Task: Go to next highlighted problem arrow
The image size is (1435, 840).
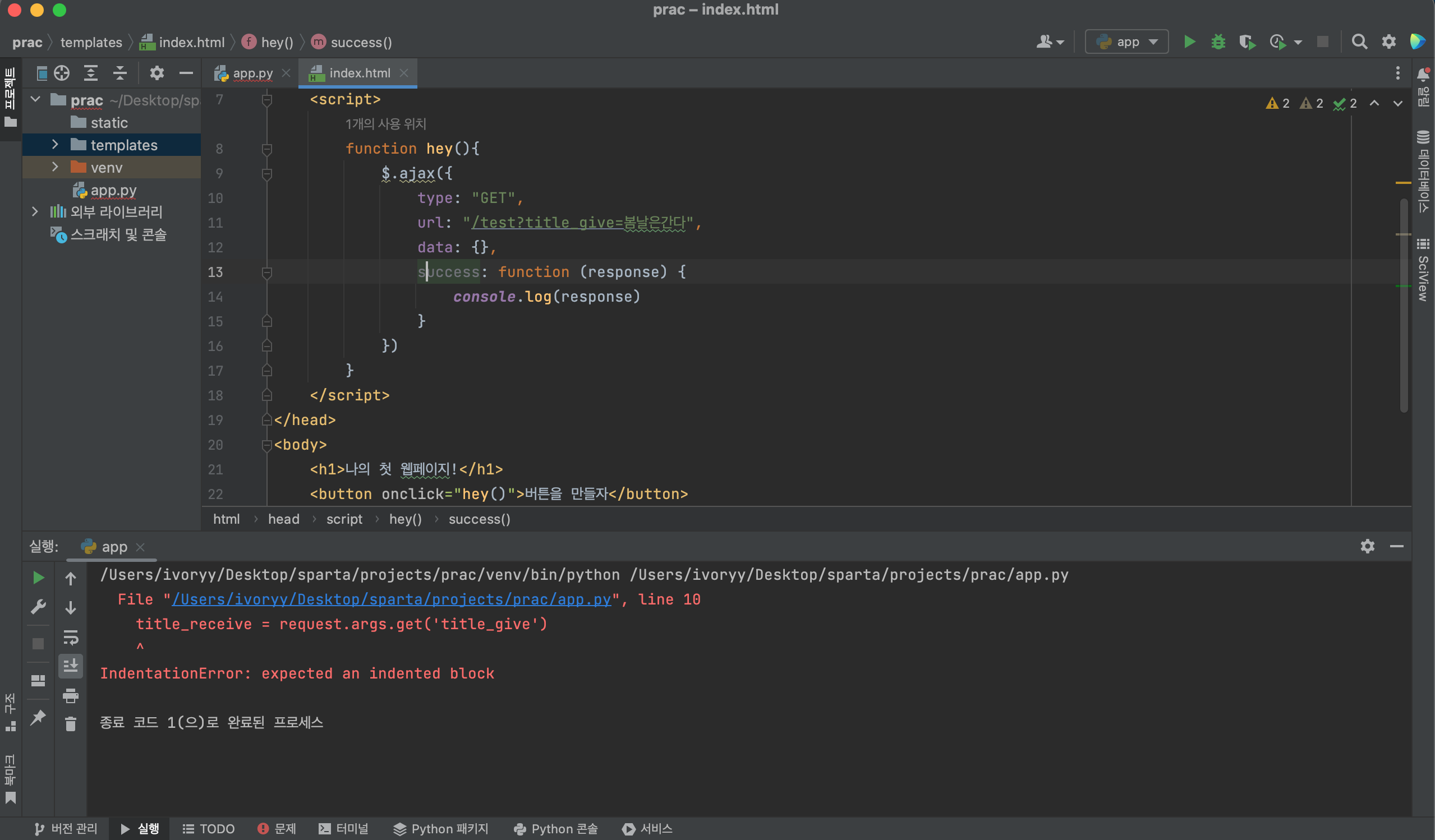Action: (1398, 103)
